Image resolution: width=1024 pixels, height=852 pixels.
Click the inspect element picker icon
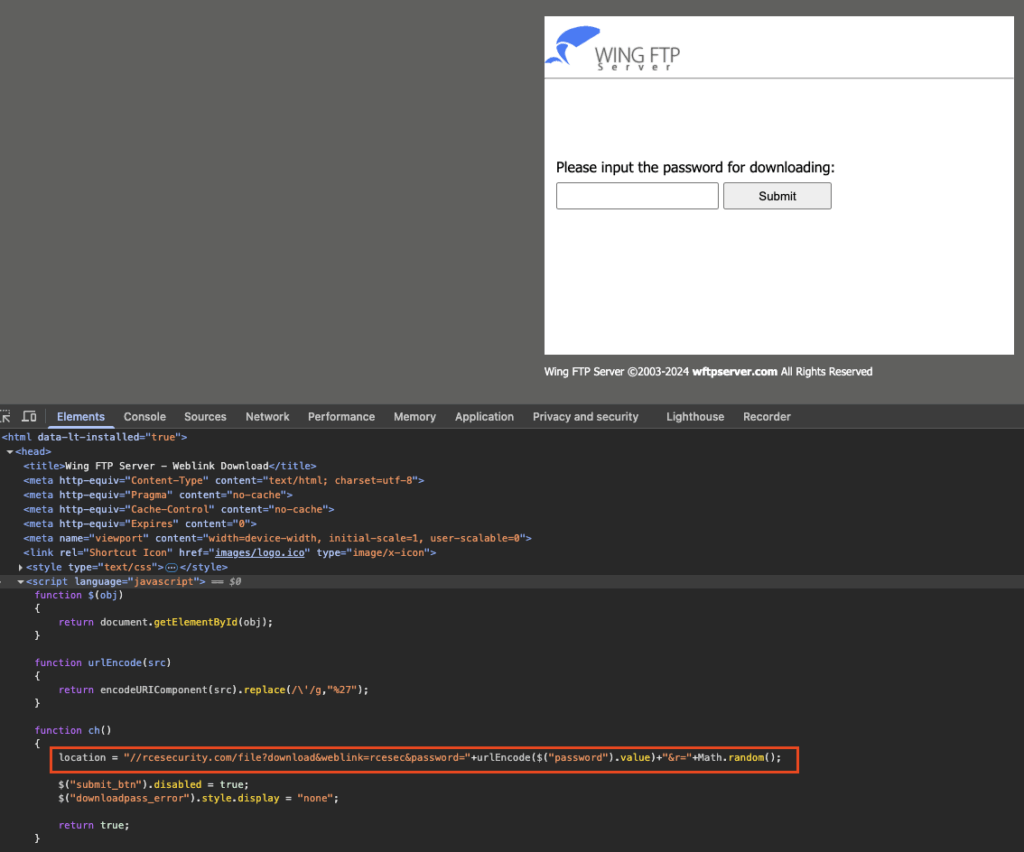[5, 417]
